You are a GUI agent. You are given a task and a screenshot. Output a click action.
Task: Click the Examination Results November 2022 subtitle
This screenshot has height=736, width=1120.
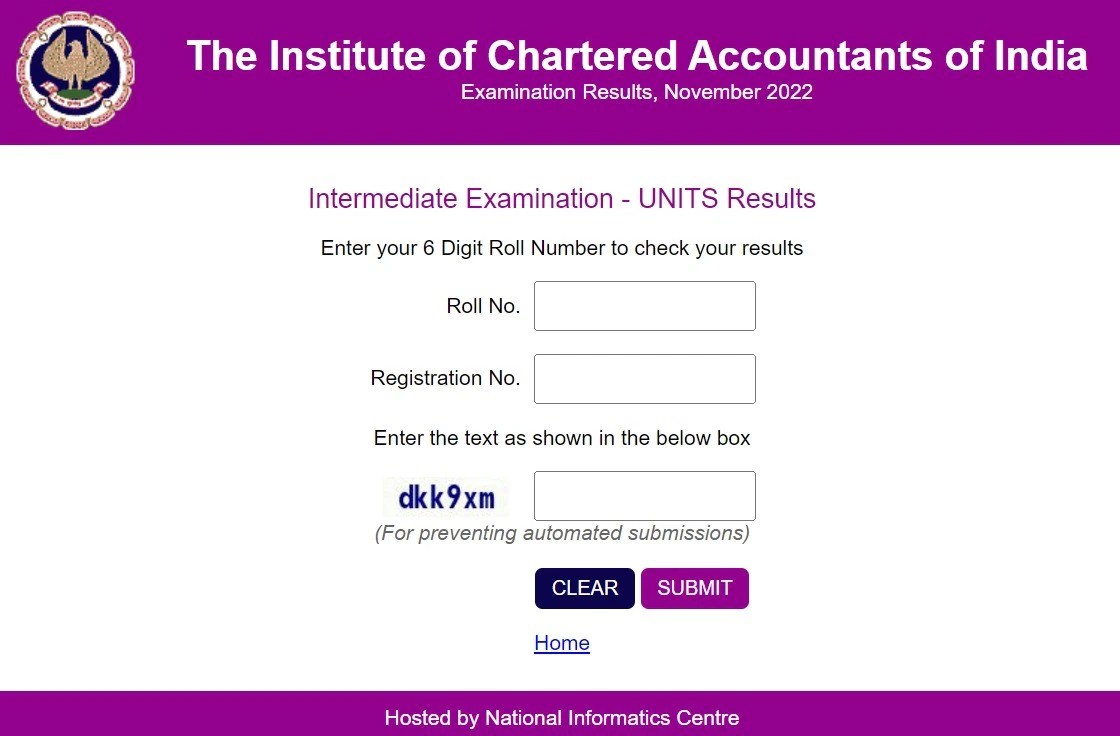(636, 92)
